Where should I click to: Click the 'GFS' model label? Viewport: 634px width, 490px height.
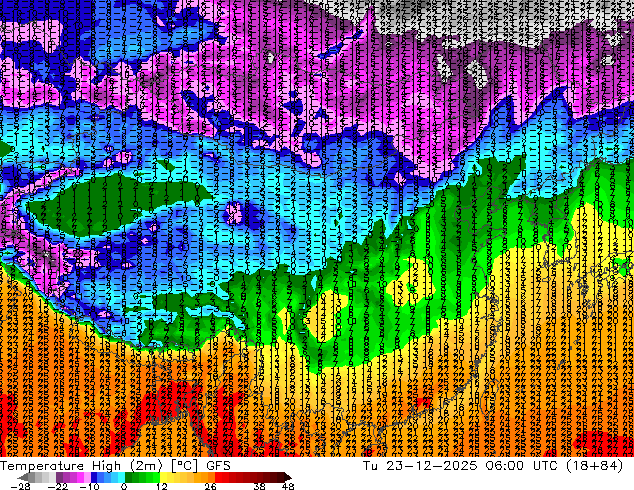point(218,466)
